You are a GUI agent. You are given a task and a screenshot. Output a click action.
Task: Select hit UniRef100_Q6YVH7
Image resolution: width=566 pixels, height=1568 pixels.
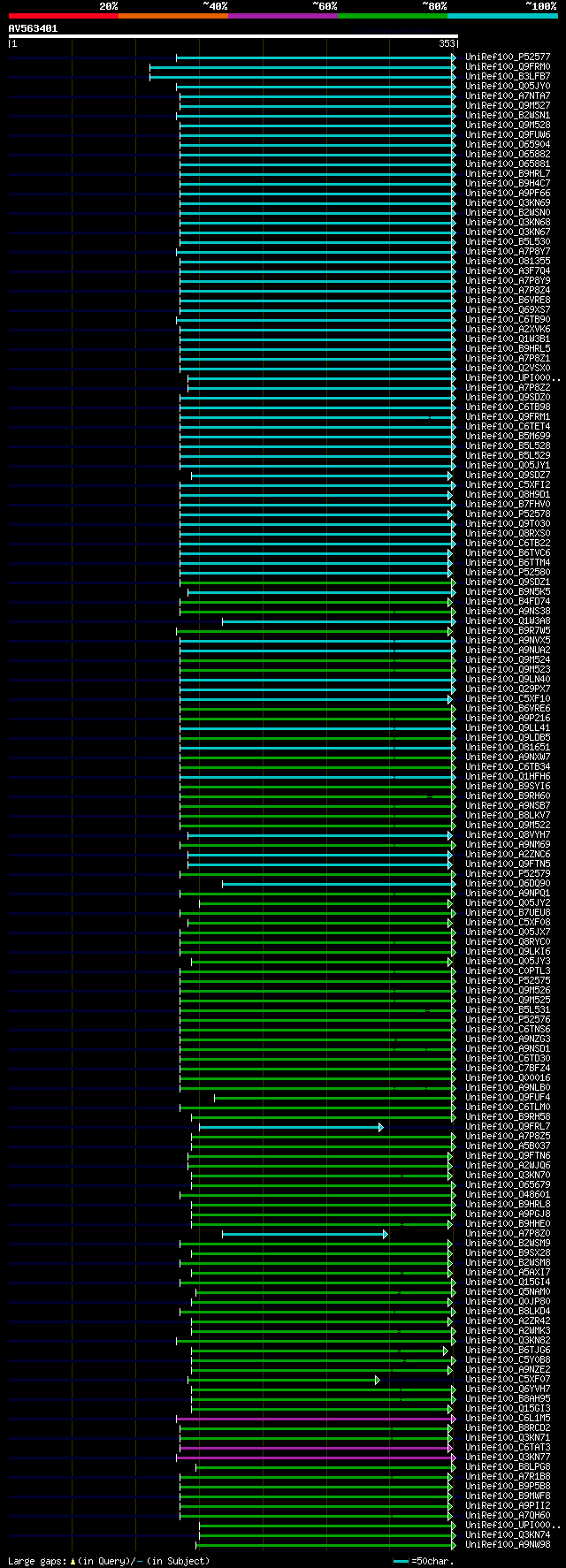click(x=508, y=1389)
